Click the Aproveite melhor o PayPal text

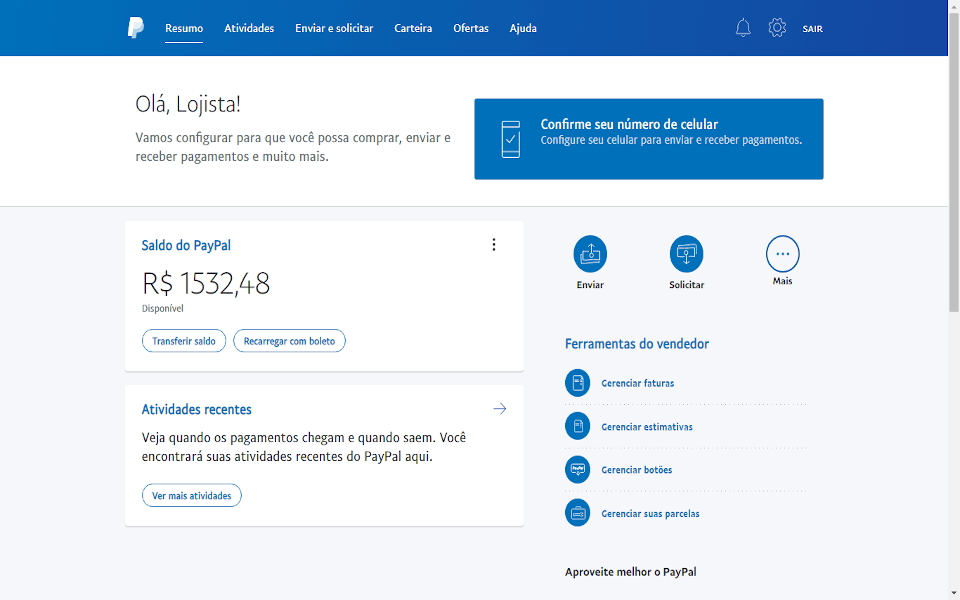pyautogui.click(x=631, y=572)
